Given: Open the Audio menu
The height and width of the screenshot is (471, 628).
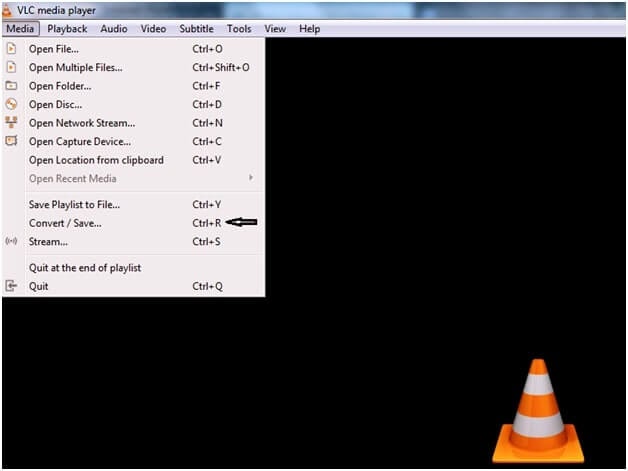Looking at the screenshot, I should coord(114,29).
